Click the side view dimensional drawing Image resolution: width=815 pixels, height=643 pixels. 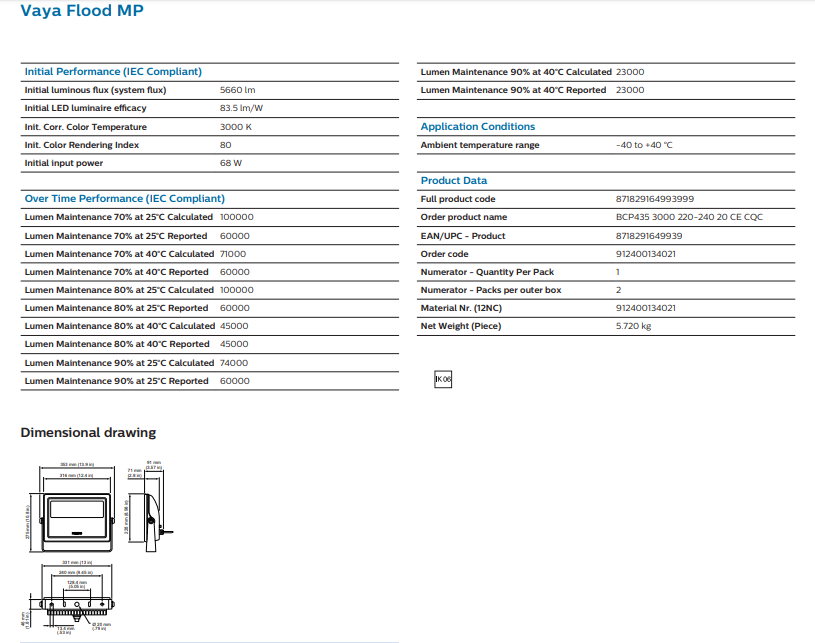pyautogui.click(x=150, y=507)
